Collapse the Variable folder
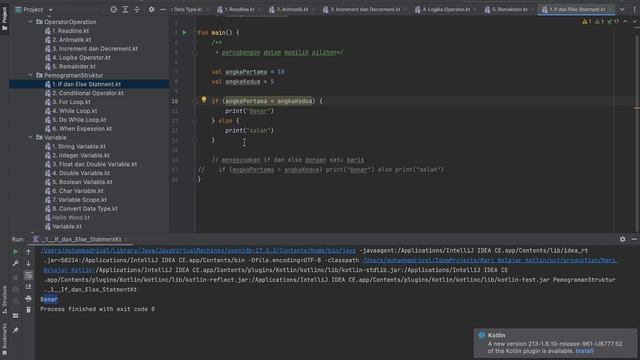 [x=31, y=138]
